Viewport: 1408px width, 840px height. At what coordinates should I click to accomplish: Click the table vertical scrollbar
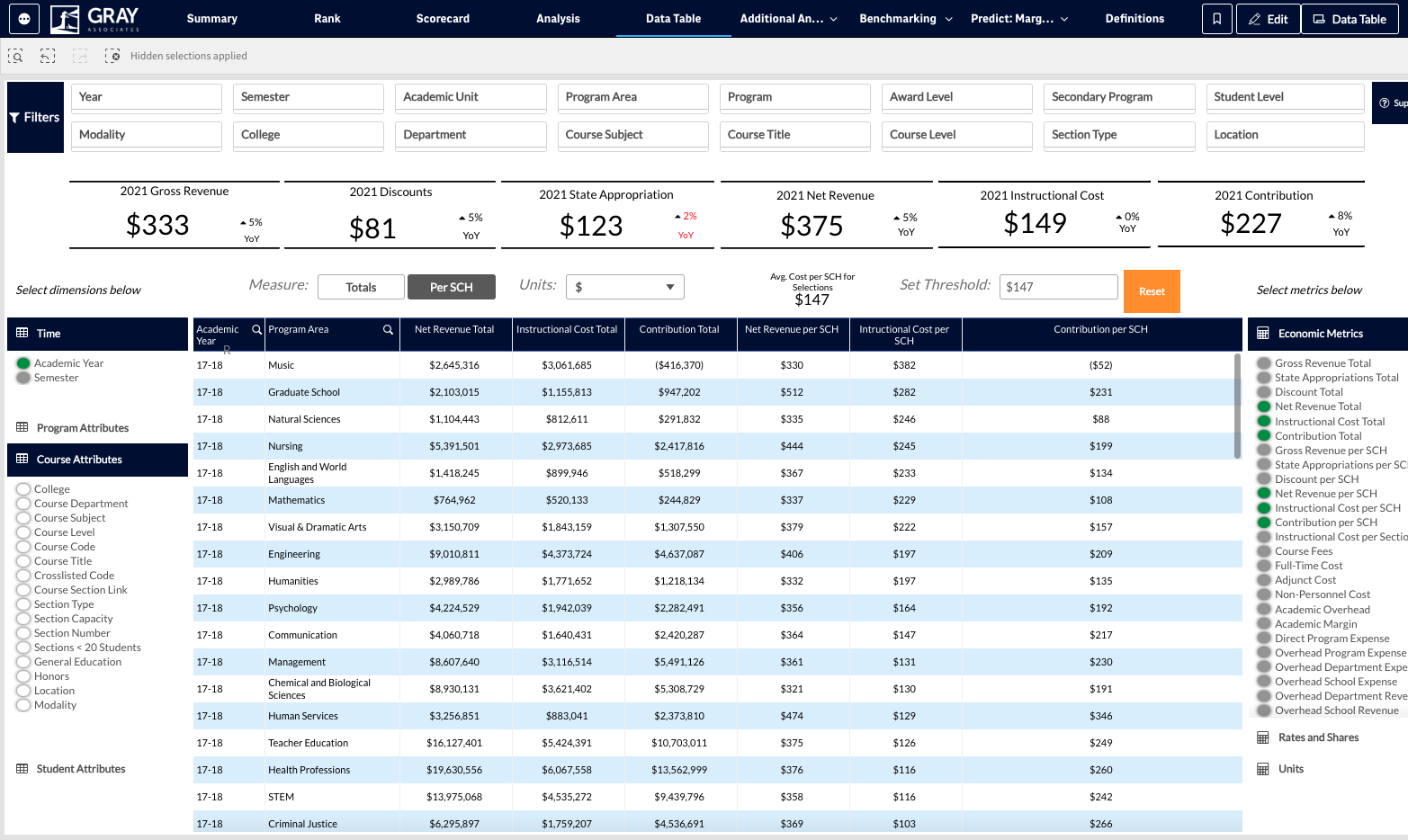click(1237, 407)
